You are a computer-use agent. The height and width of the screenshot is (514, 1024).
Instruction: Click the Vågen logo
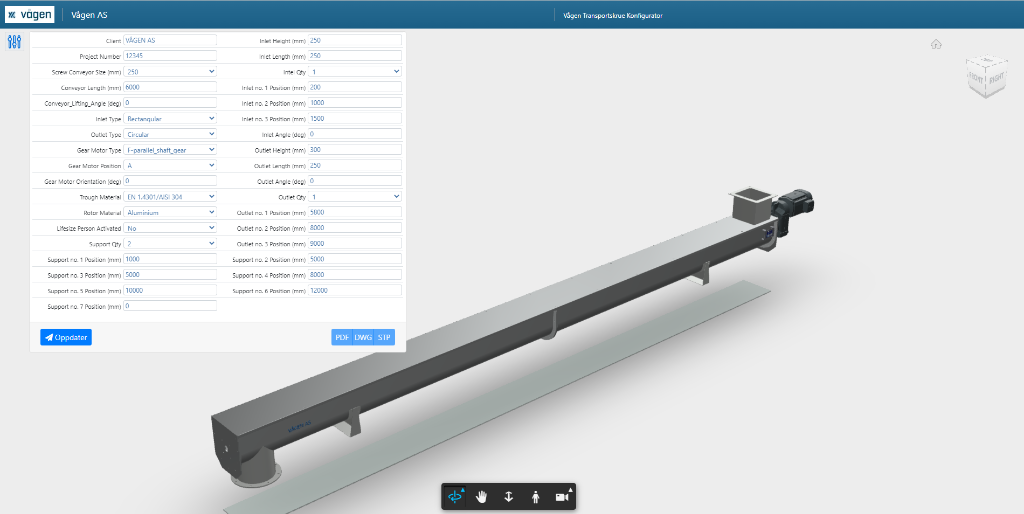click(29, 14)
